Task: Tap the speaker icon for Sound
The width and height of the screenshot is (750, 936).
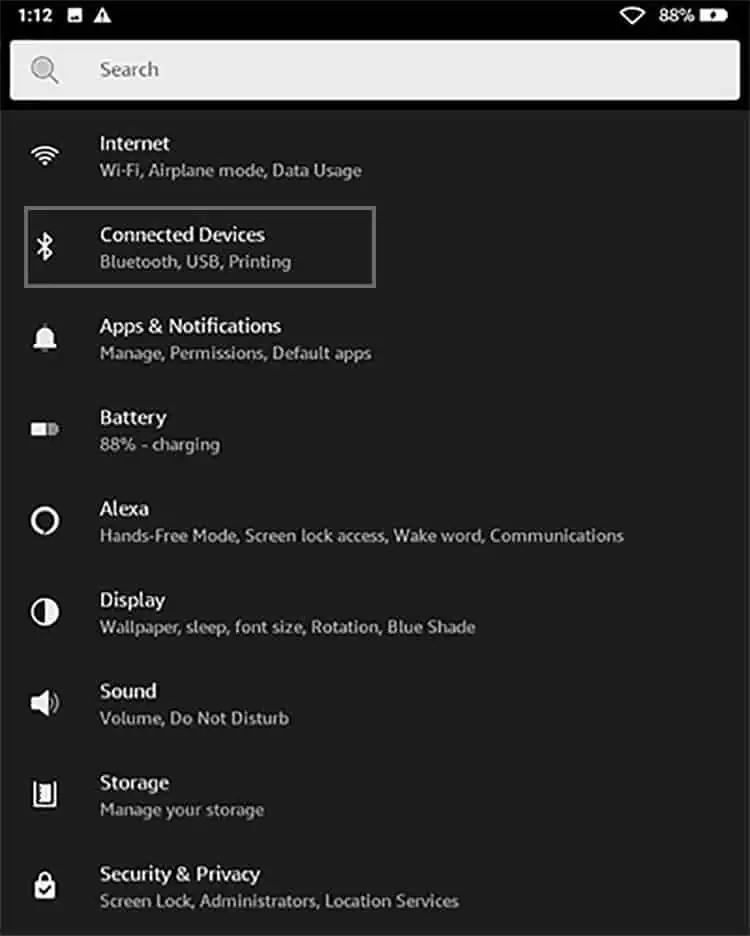Action: tap(45, 703)
